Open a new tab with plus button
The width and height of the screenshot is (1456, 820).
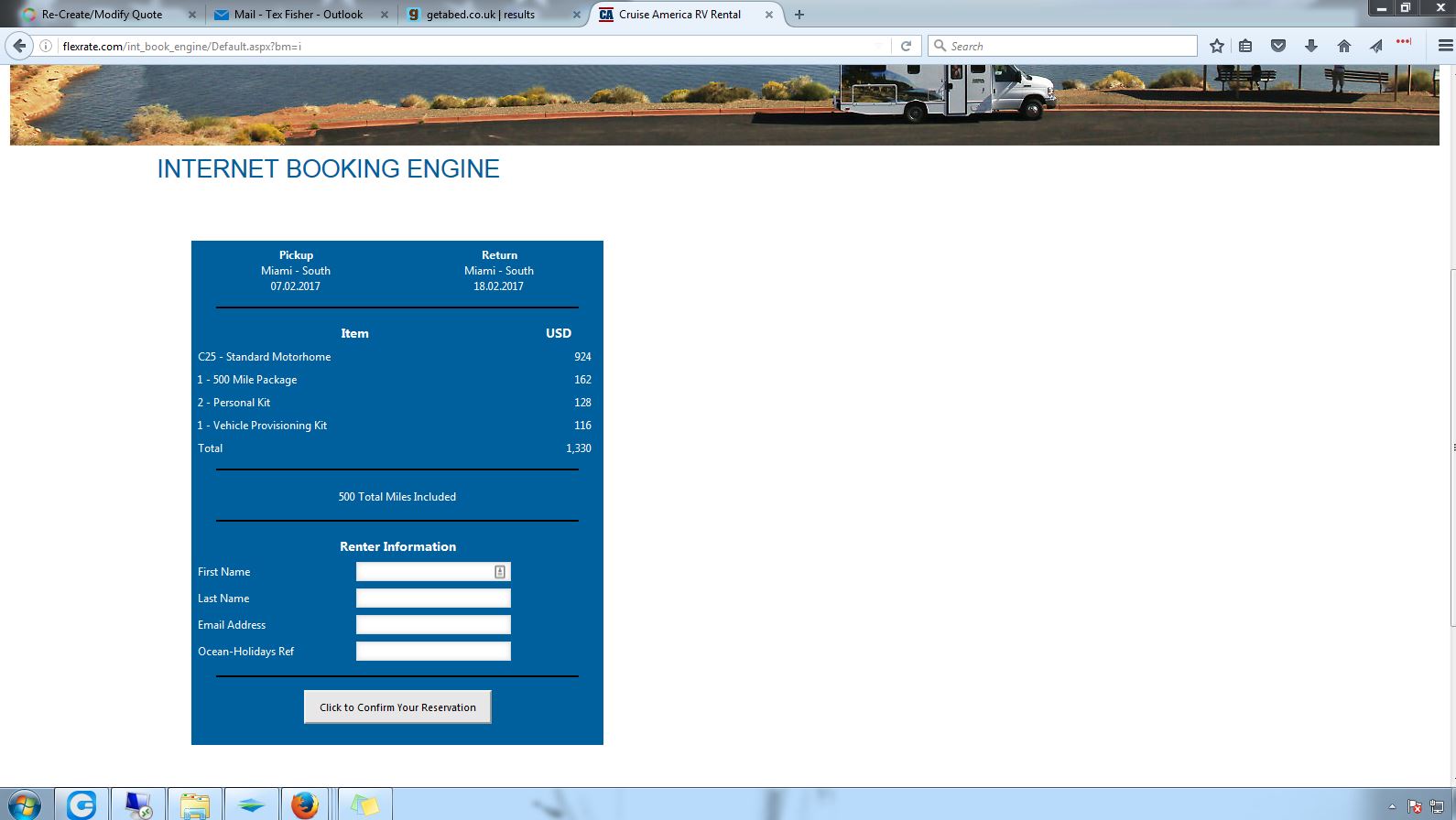click(799, 15)
